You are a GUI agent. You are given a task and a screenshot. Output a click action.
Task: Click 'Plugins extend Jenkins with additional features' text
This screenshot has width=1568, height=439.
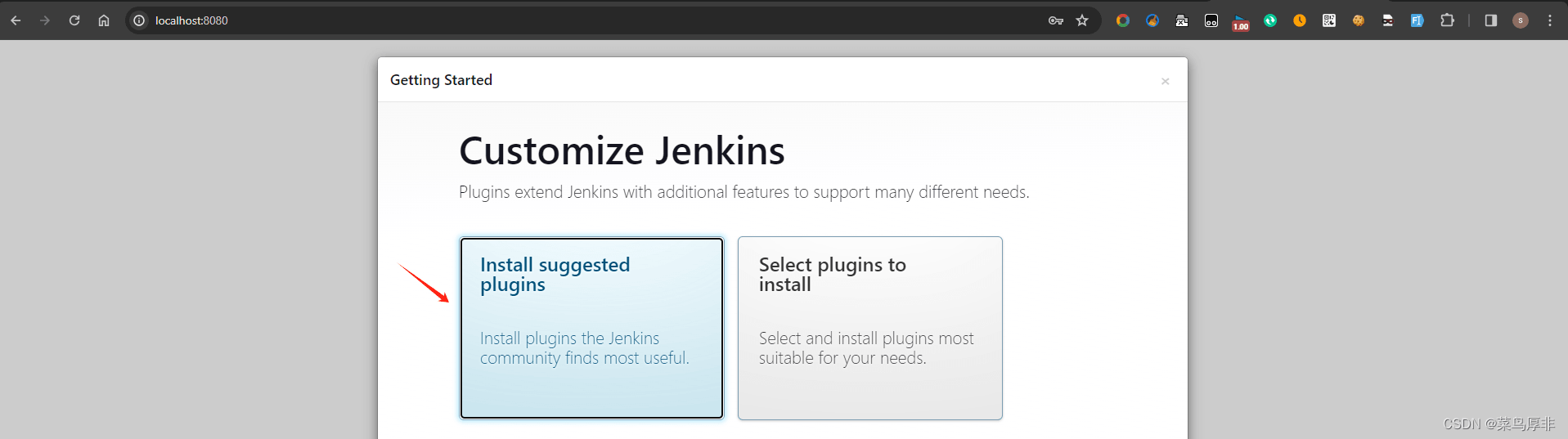click(744, 192)
